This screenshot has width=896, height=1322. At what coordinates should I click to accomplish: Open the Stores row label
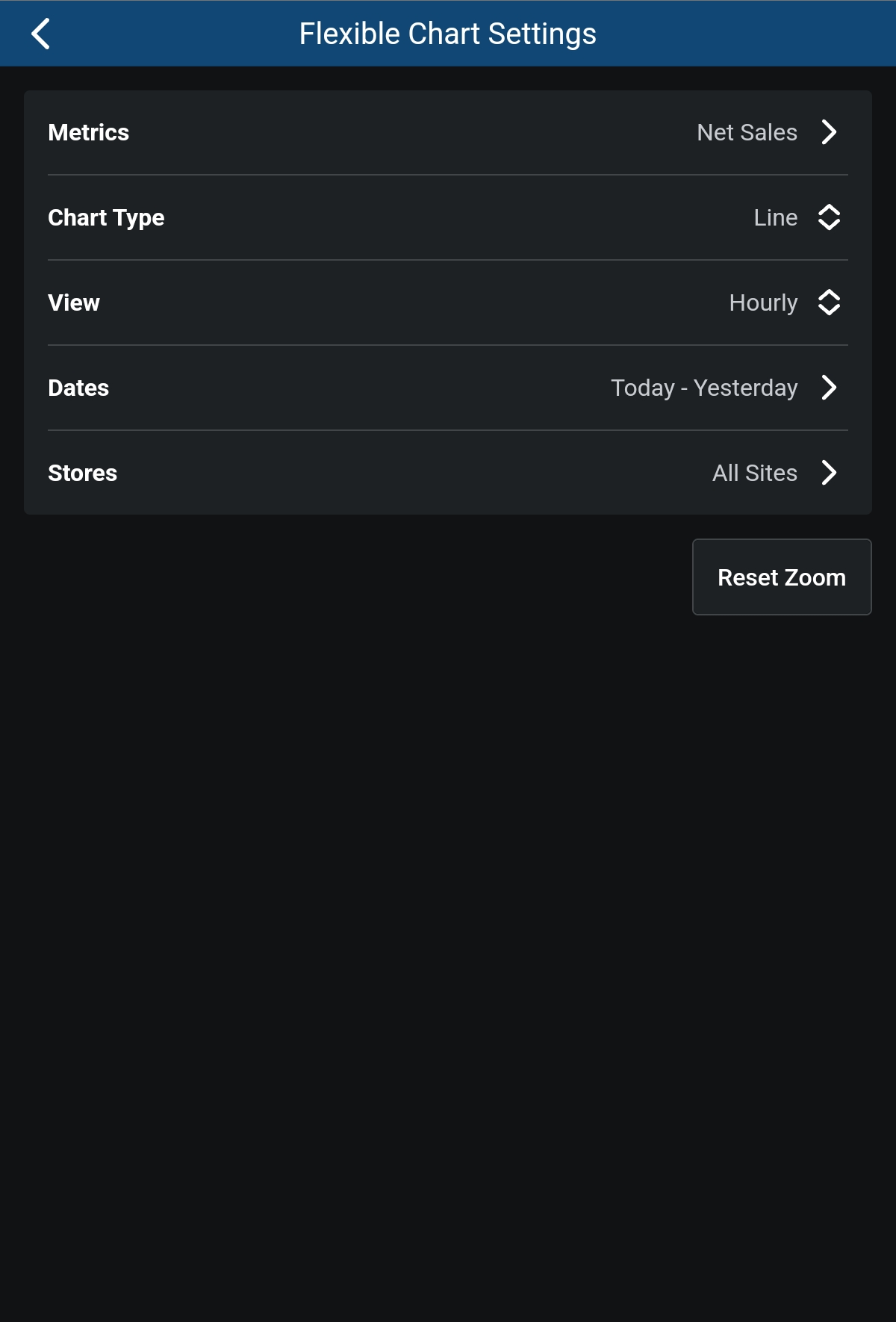(x=83, y=473)
